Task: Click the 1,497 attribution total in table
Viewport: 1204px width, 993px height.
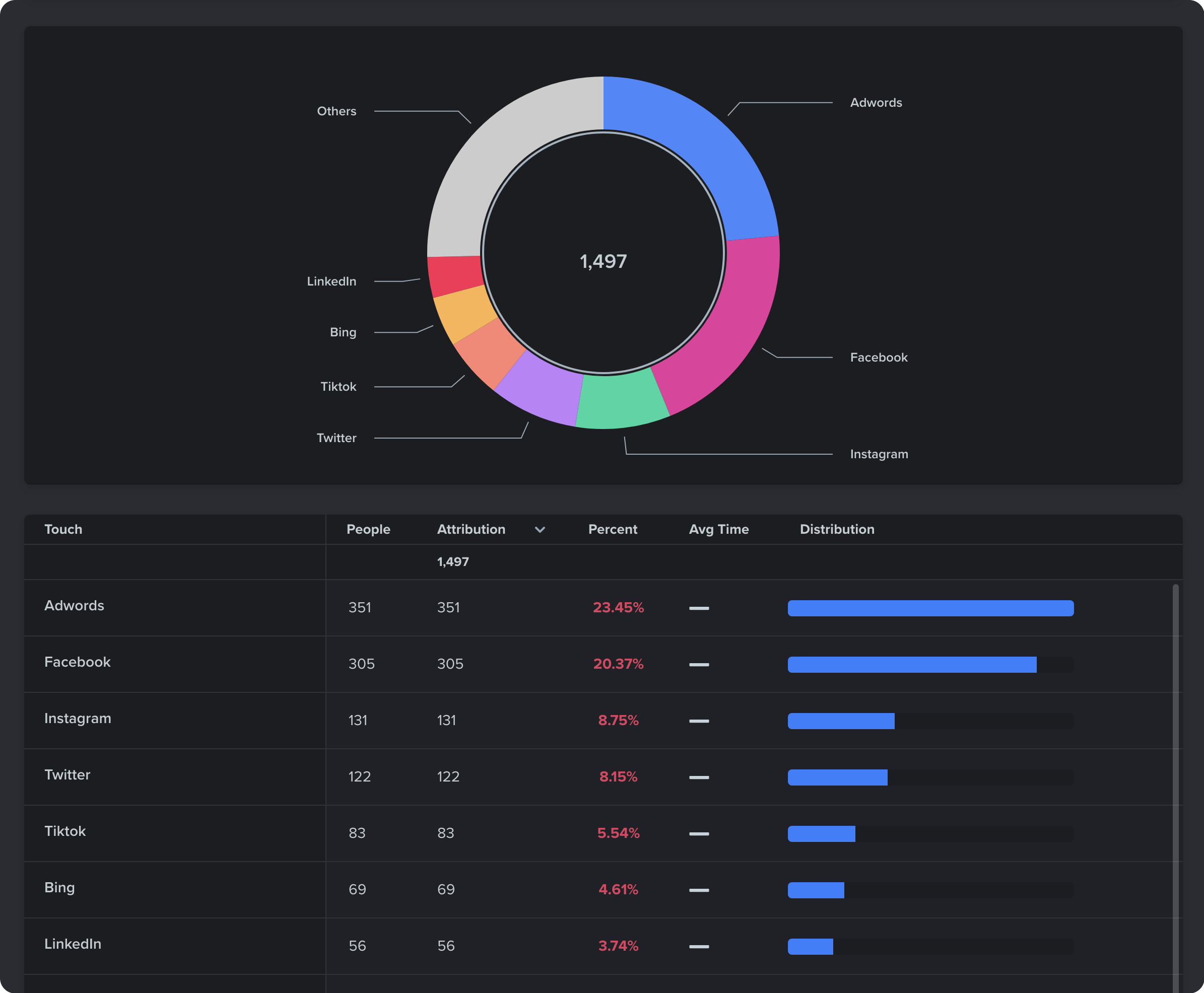Action: tap(453, 561)
